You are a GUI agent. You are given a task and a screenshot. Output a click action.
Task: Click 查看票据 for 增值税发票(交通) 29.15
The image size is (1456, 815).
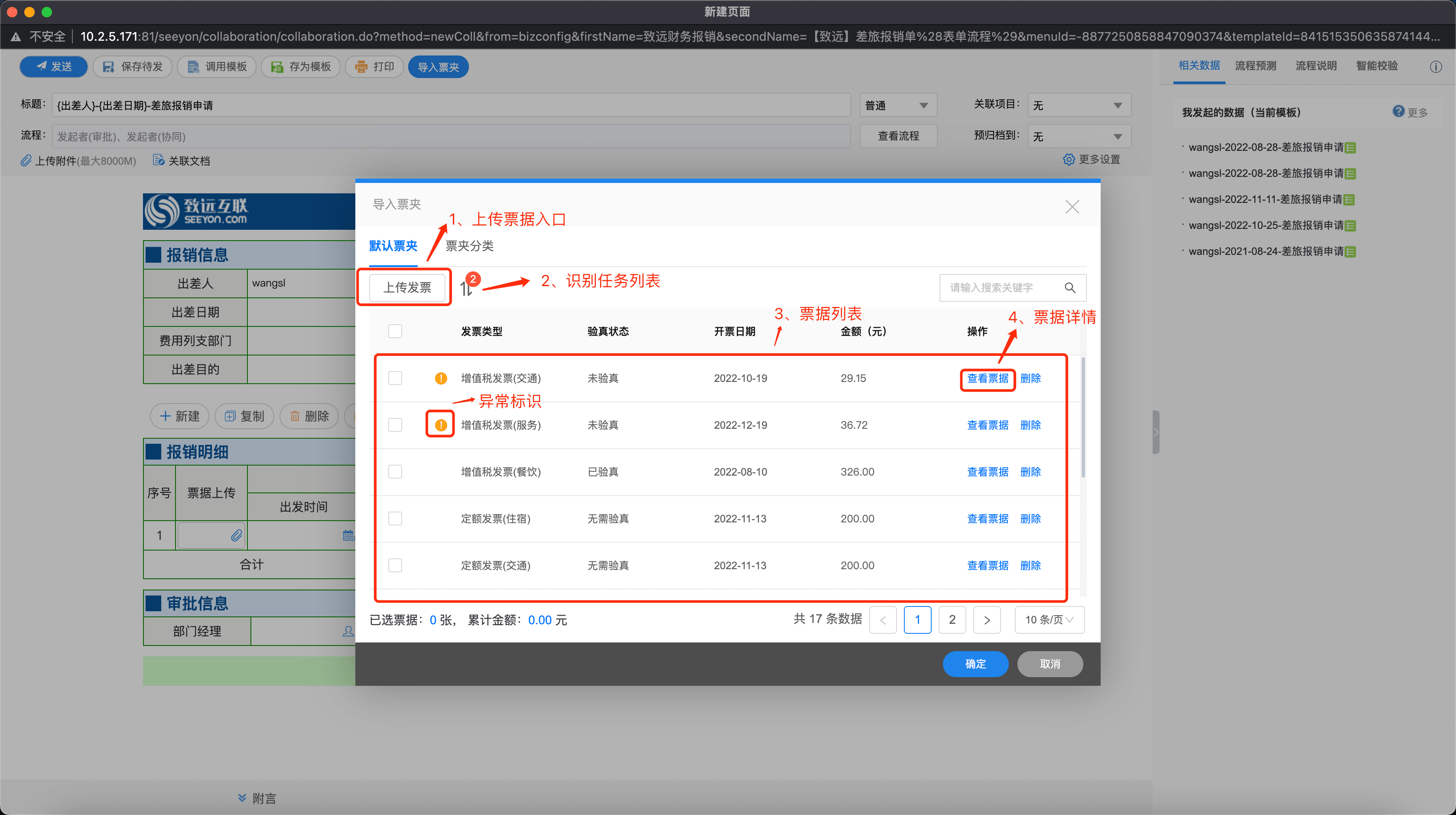tap(988, 378)
